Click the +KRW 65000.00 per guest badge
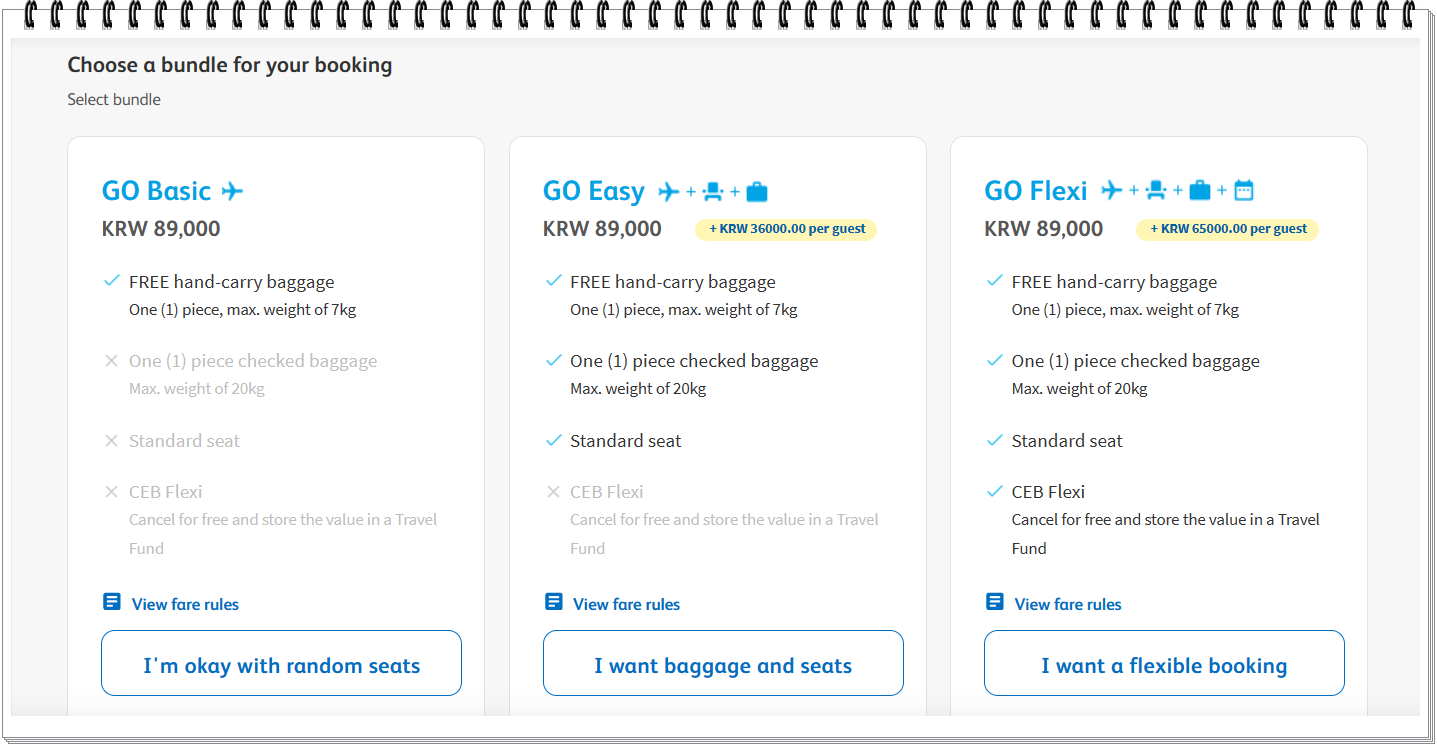Image resolution: width=1437 pixels, height=746 pixels. [x=1227, y=229]
